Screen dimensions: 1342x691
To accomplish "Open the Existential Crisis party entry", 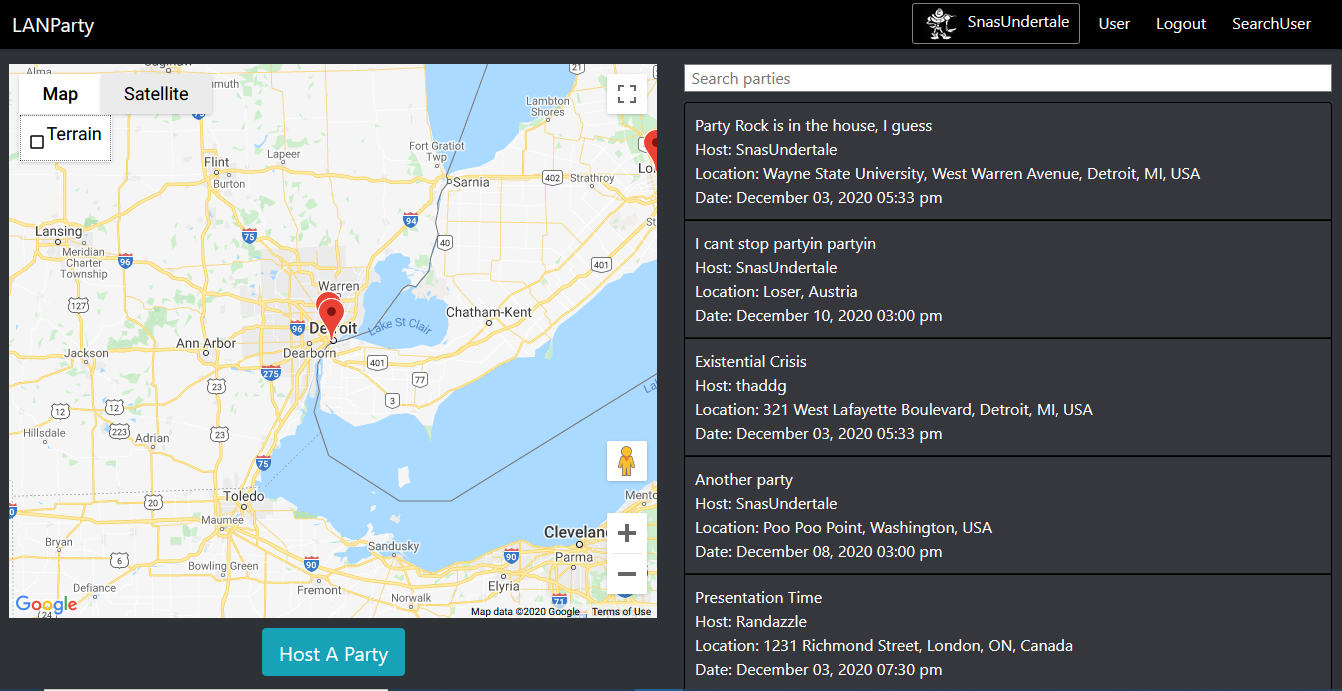I will click(x=1007, y=397).
